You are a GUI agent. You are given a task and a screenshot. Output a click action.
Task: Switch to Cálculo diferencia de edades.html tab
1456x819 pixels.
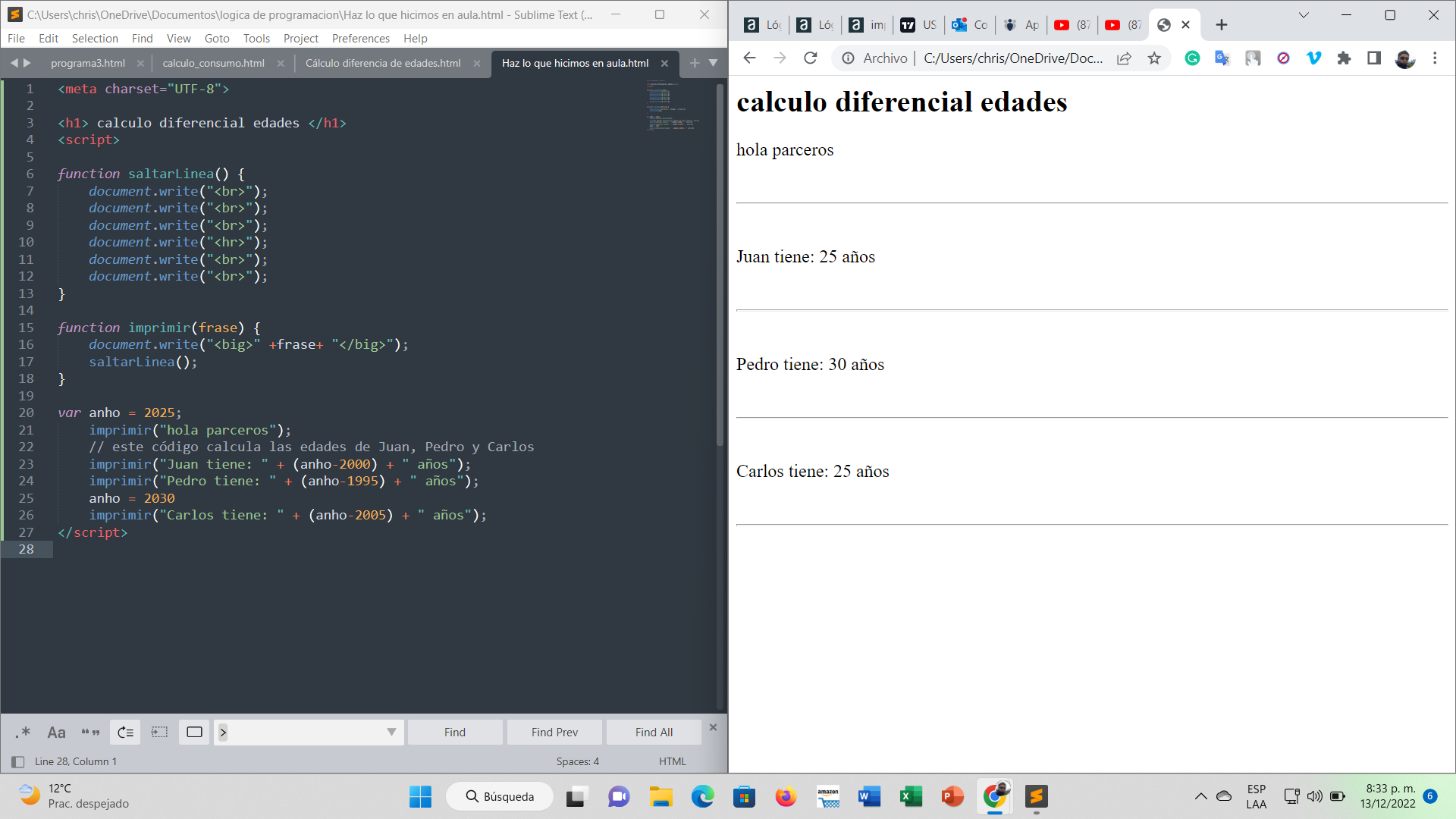coord(383,63)
